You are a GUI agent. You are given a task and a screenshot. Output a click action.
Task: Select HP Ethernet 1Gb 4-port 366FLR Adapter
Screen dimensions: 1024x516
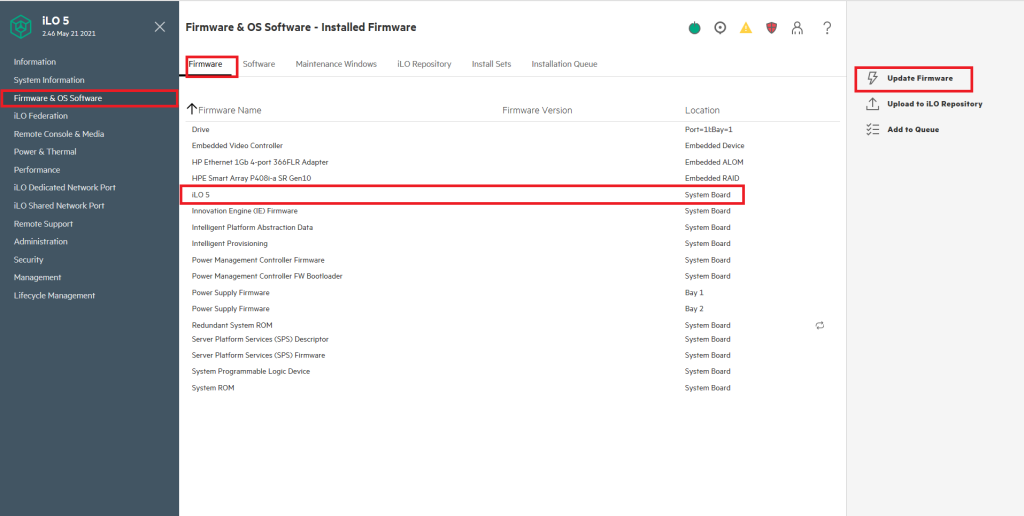pos(513,162)
